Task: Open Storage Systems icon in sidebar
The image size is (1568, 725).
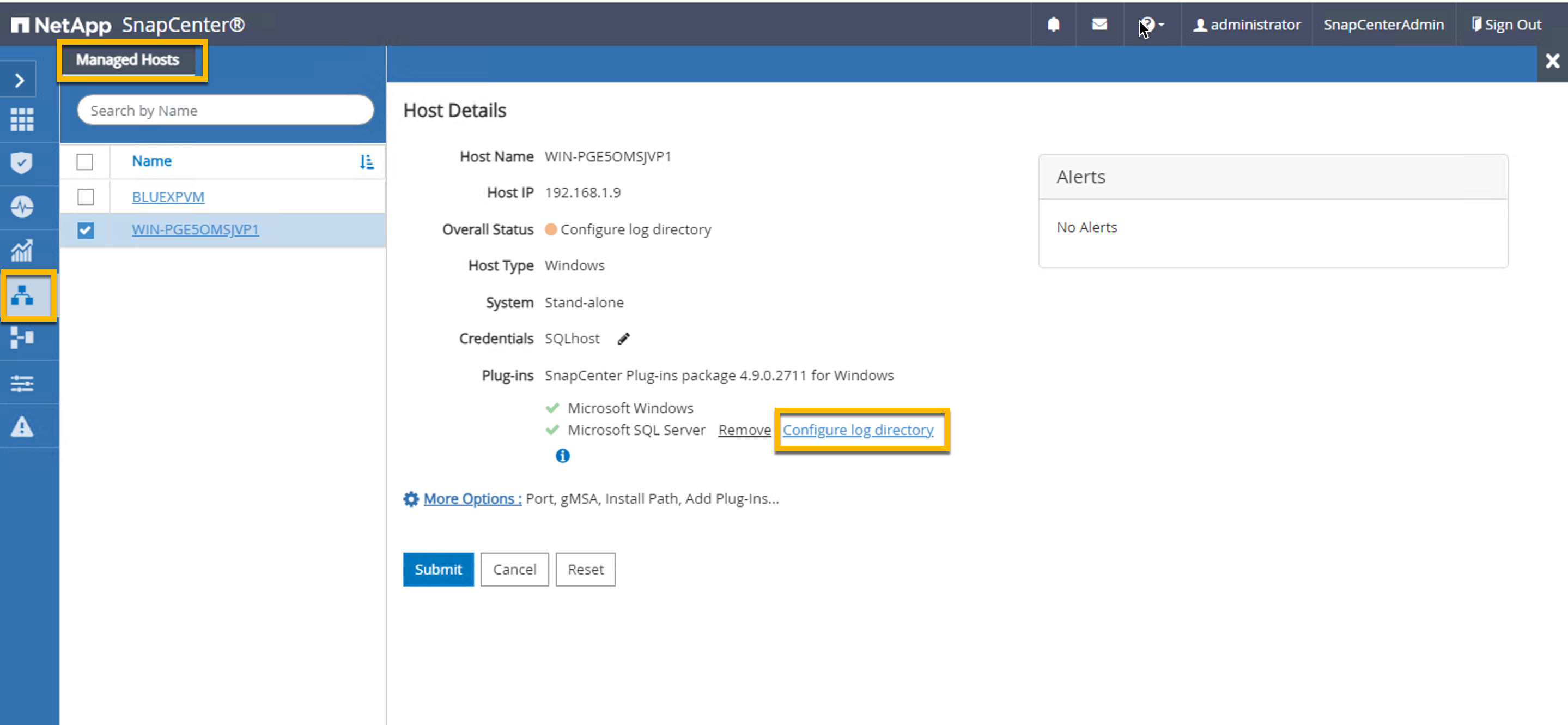Action: coord(22,337)
